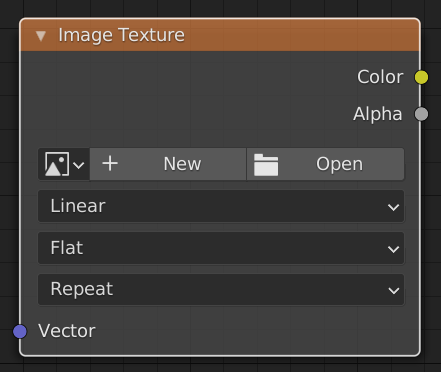441x372 pixels.
Task: Click the Vector input label
Action: (67, 331)
